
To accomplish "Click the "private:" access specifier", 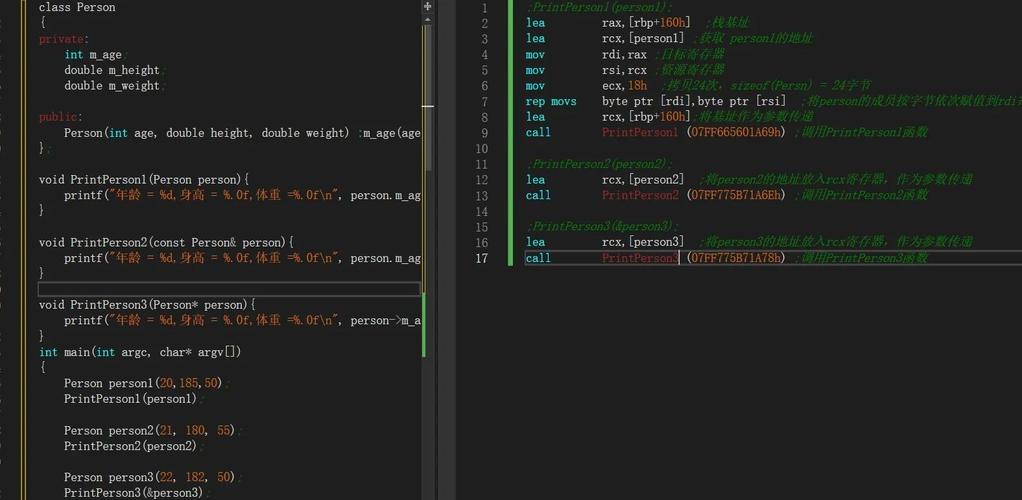I will [63, 39].
